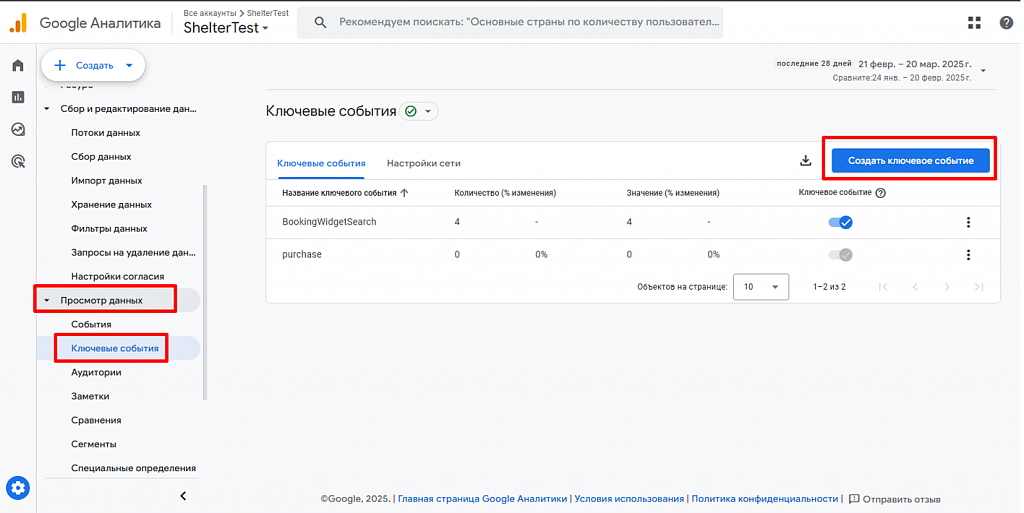Screen dimensions: 1024x513
Task: Open the Reports bar-chart icon
Action: (x=18, y=97)
